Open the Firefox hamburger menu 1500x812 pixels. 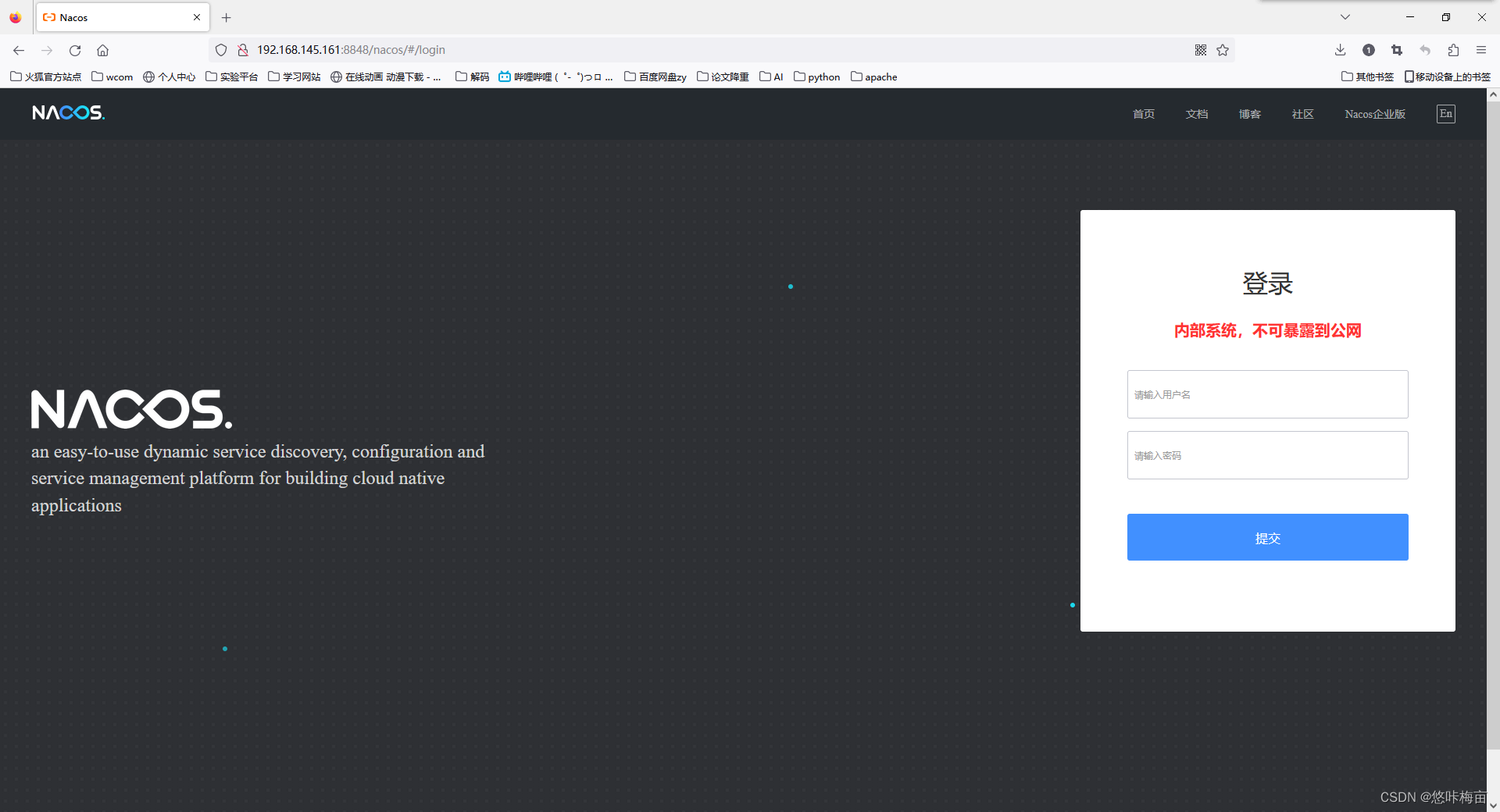point(1481,50)
